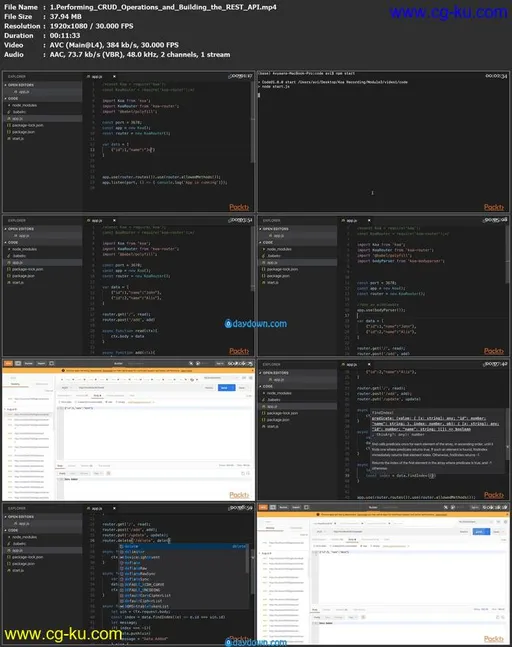Screen dimensions: 512x647
Task: Close the app.js tab in the bodyParser thumbnail
Action: click(369, 220)
